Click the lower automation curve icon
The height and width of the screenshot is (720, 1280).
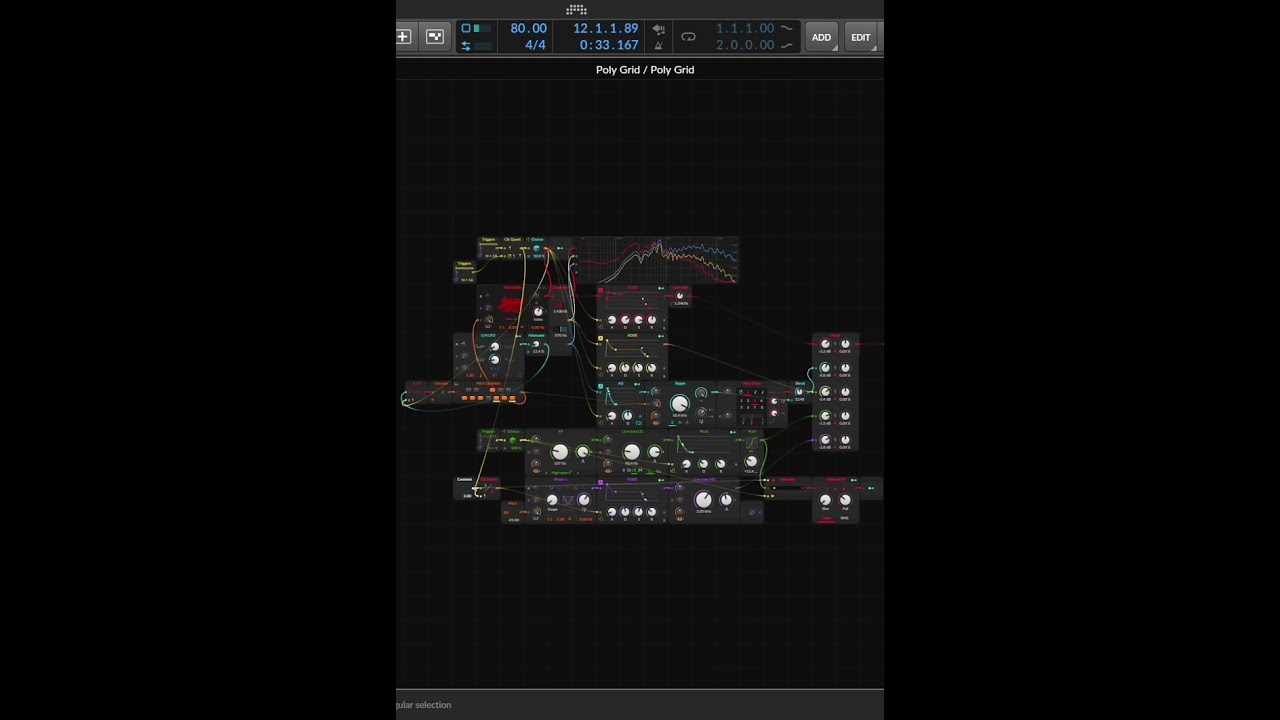(787, 45)
